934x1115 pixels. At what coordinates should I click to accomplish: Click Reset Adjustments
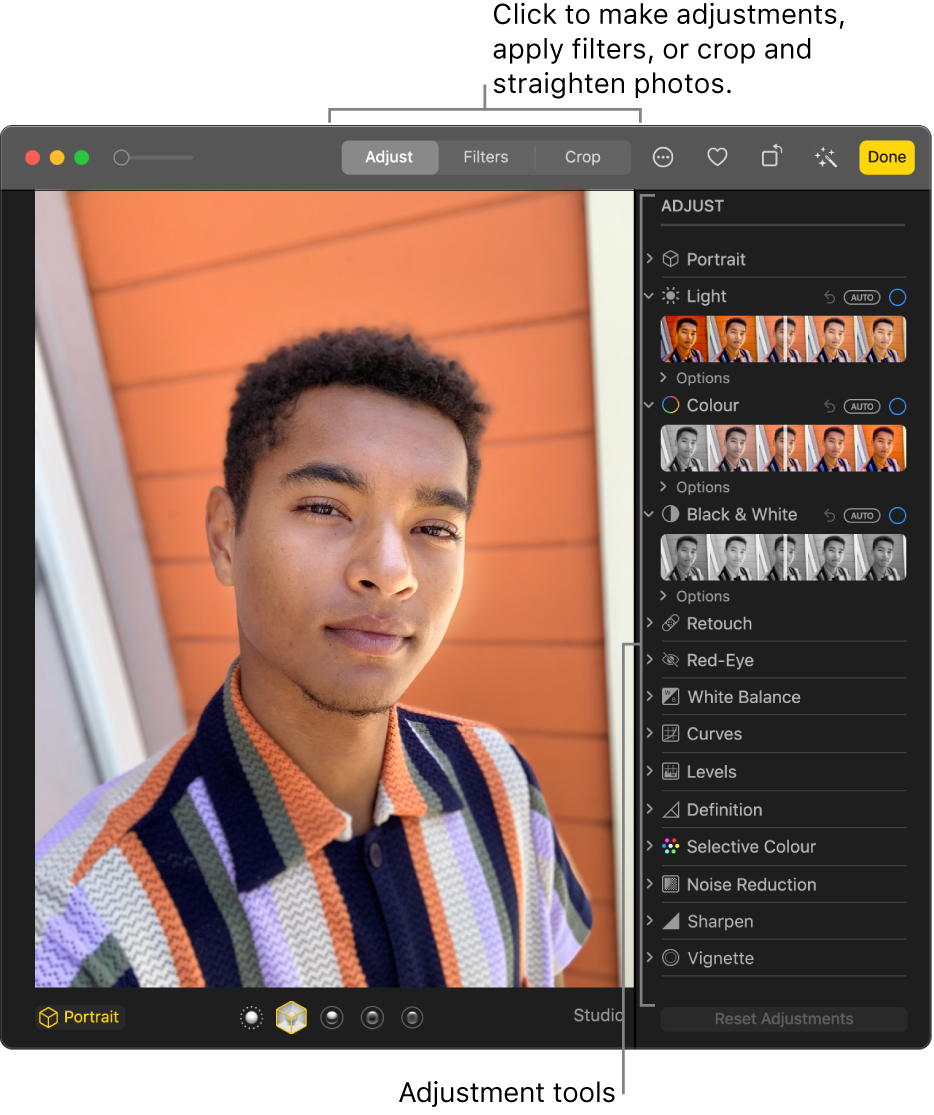(x=783, y=1018)
